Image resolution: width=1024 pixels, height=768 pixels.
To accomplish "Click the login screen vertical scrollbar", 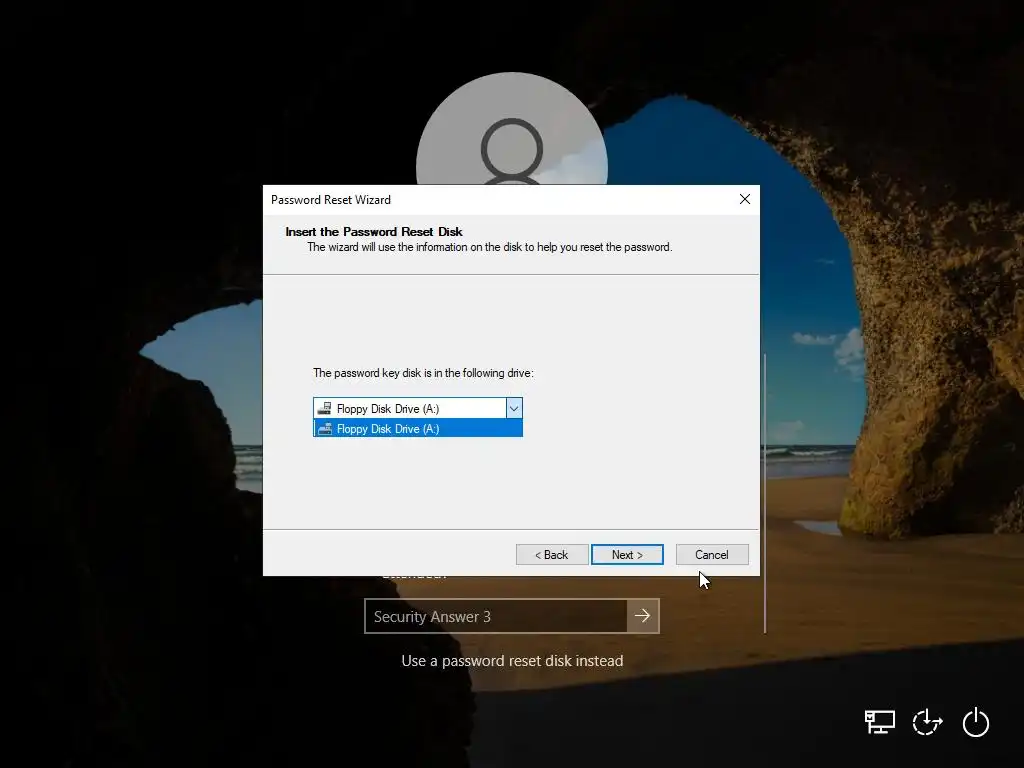I will click(765, 493).
